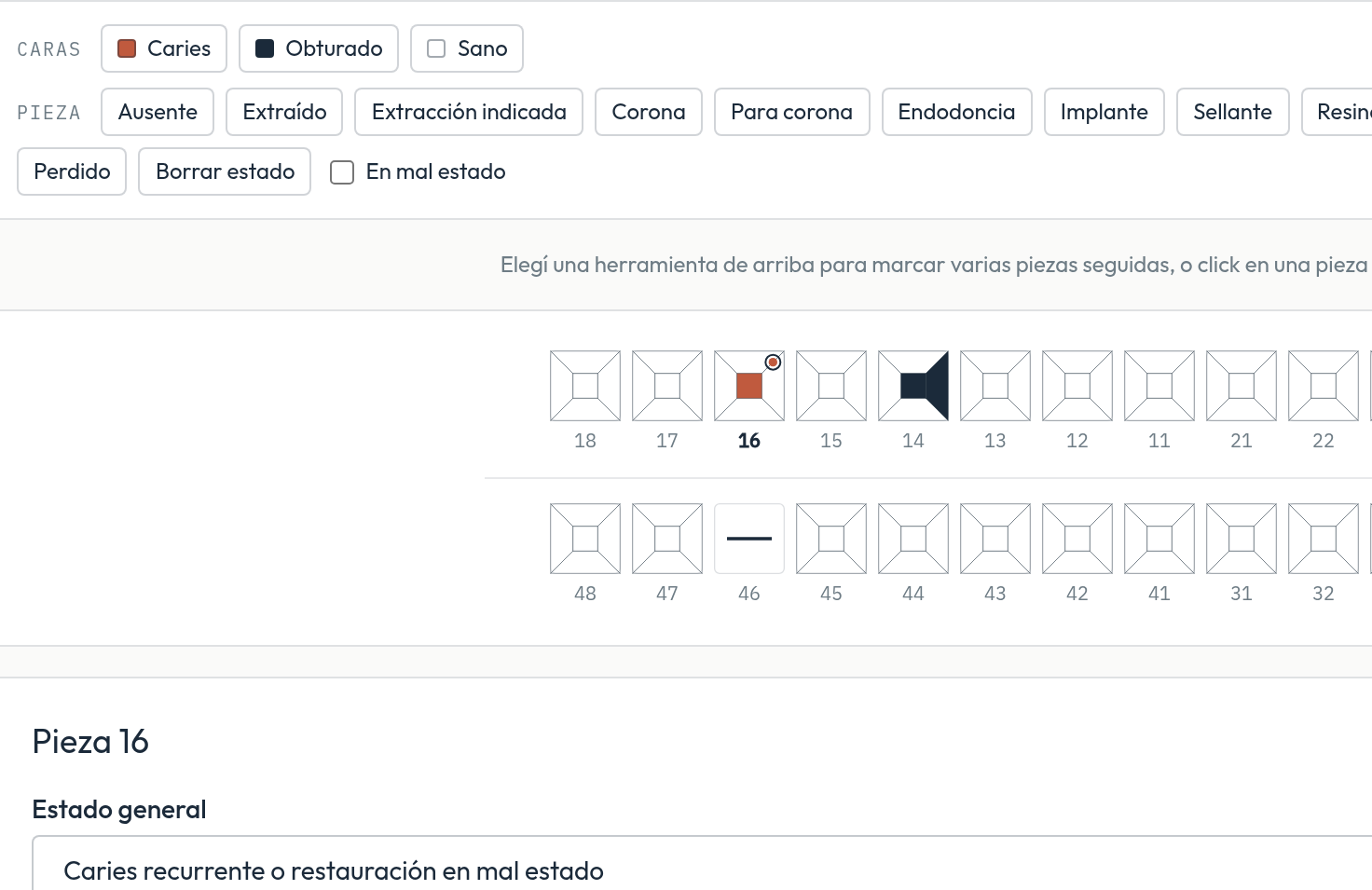Viewport: 1372px width, 890px height.
Task: Select tooth 18 in the odontogram
Action: [x=585, y=386]
